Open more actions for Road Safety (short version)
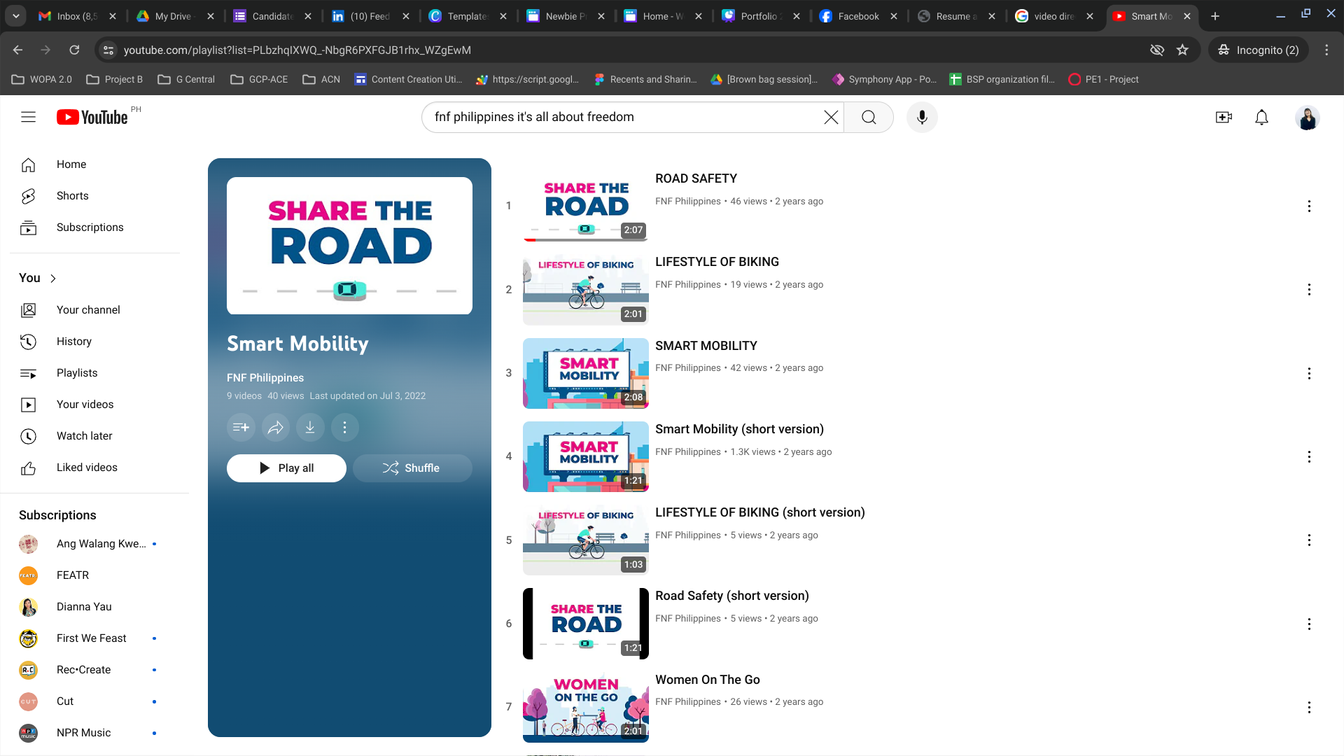 pos(1309,624)
